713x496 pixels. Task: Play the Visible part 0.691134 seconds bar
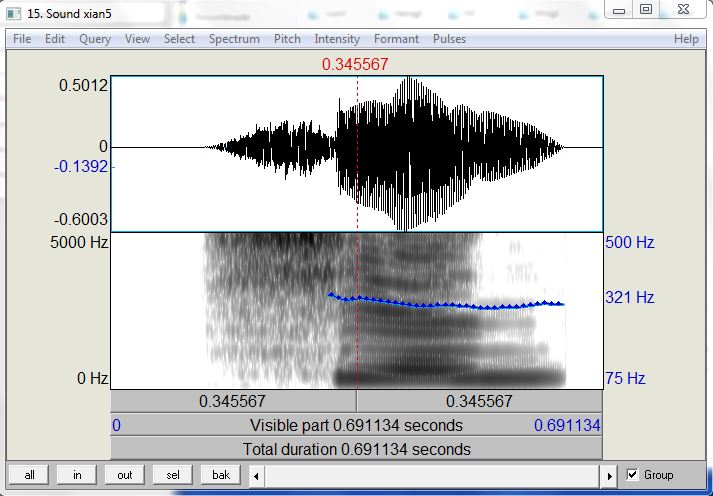356,425
